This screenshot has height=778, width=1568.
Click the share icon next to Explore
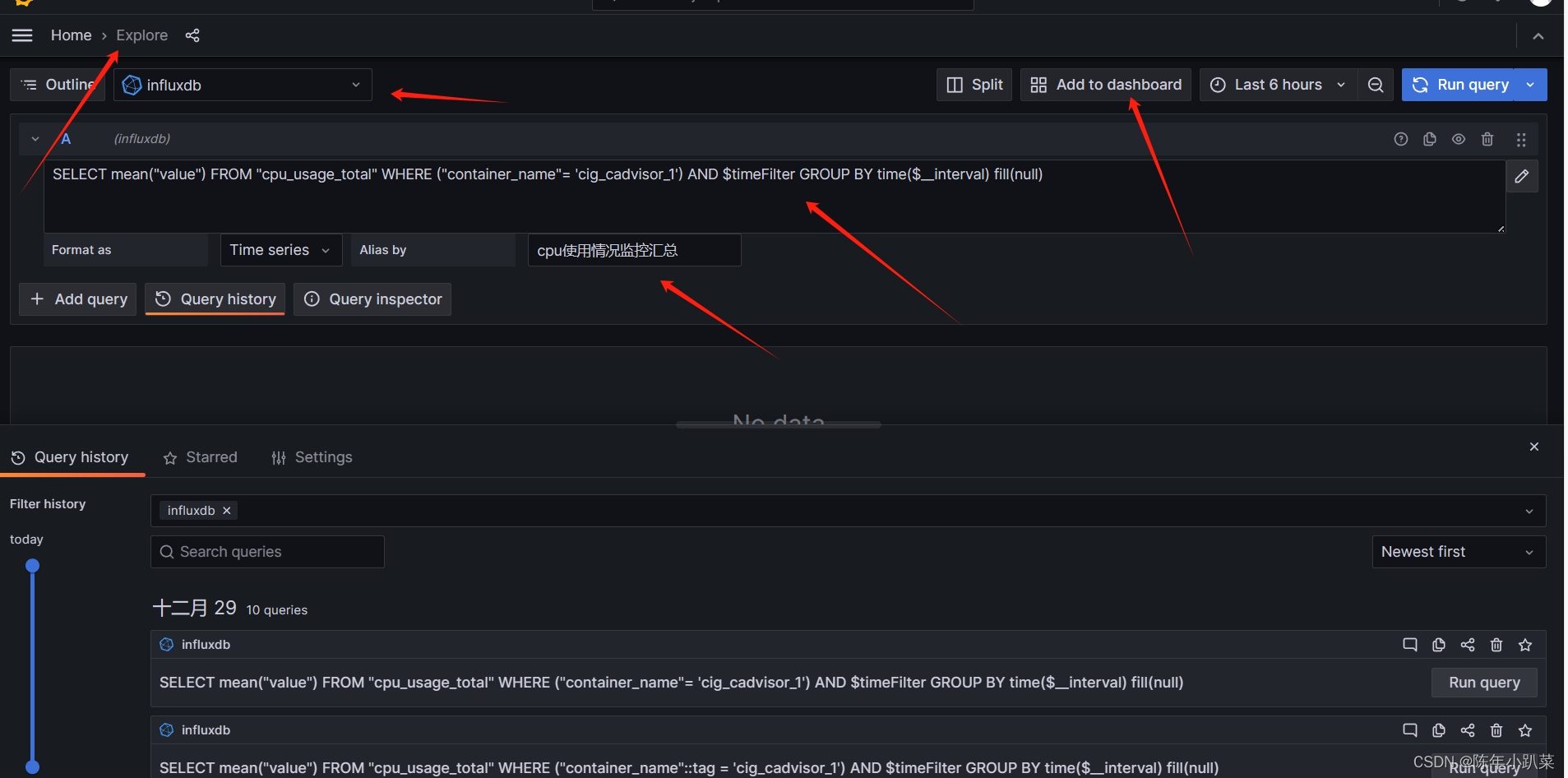click(x=192, y=35)
